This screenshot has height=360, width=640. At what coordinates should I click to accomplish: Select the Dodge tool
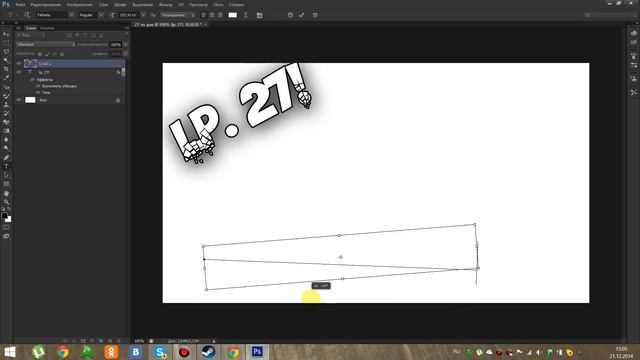[x=6, y=148]
